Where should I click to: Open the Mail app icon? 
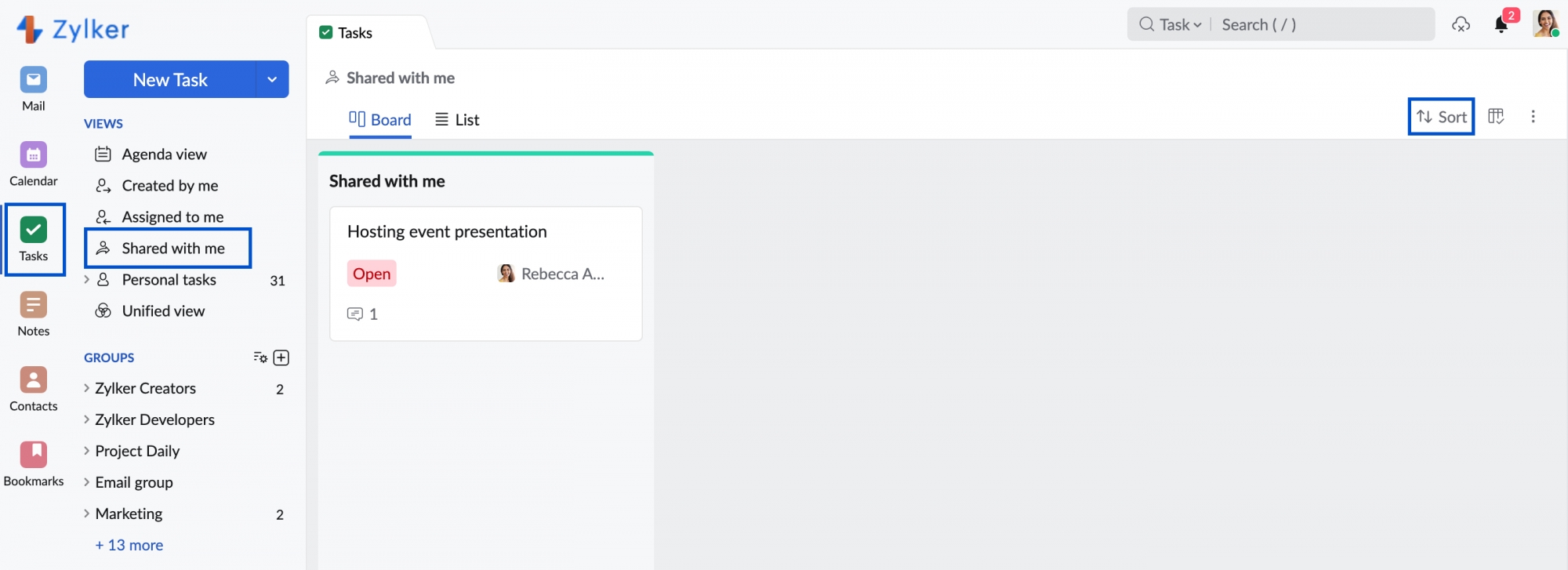[33, 80]
